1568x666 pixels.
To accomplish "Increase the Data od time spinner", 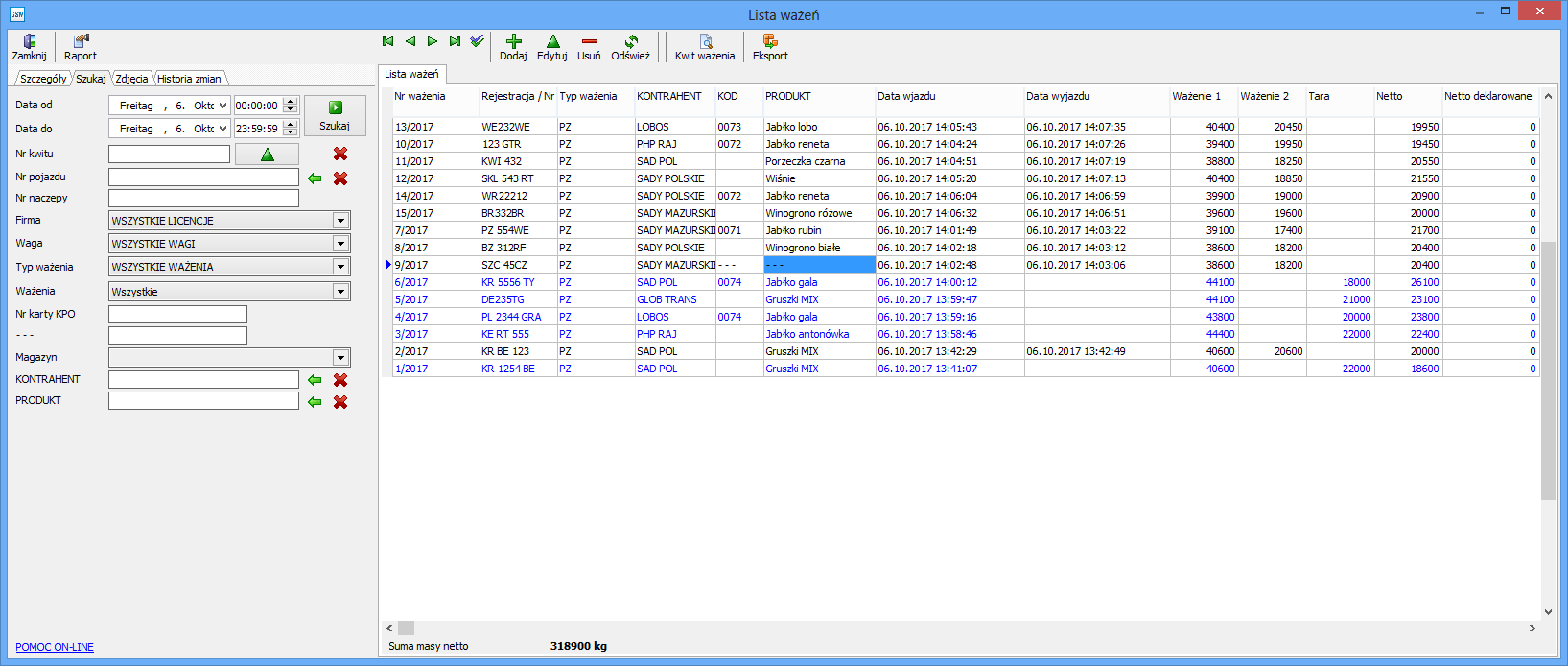I will click(291, 101).
